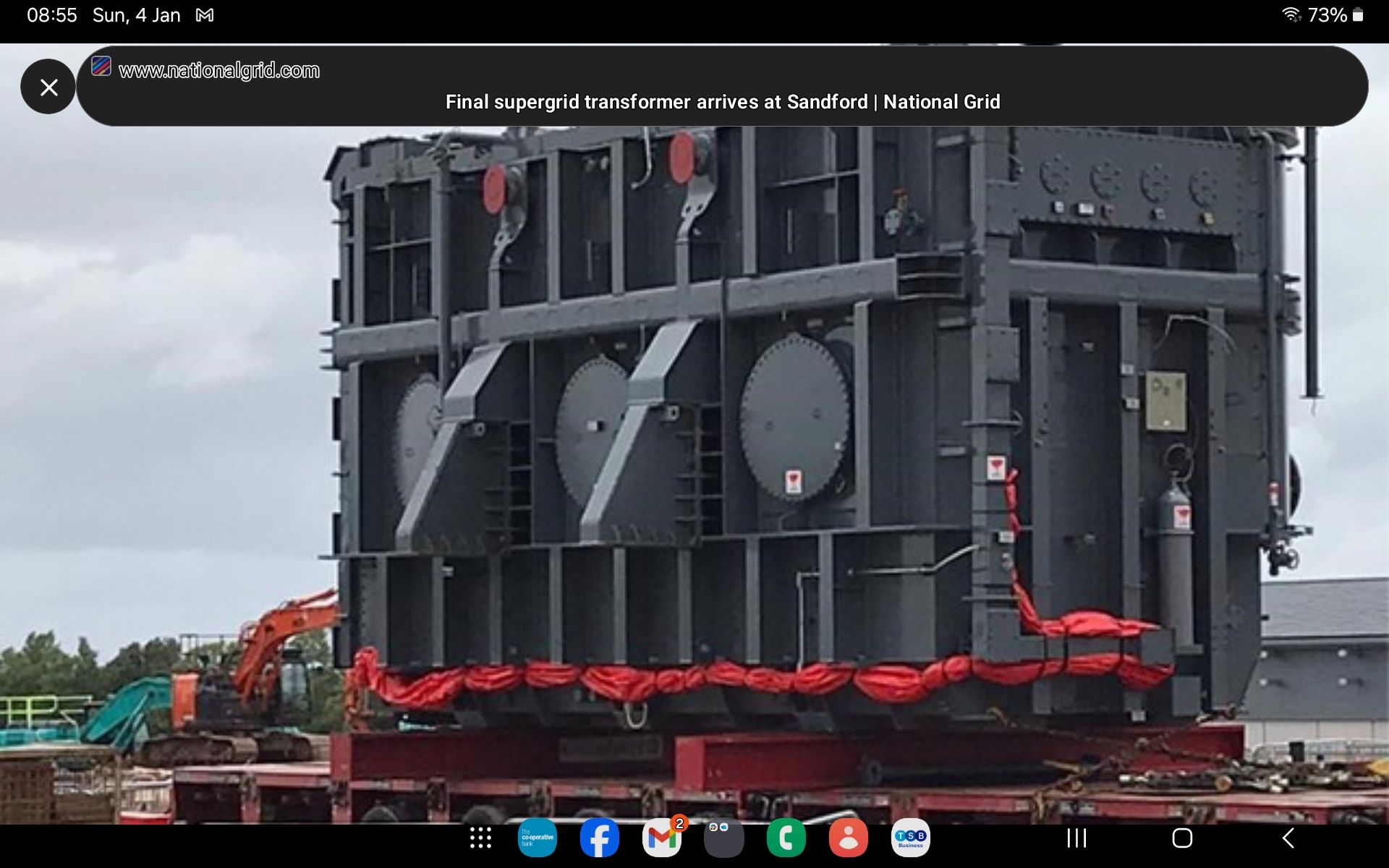Open 'Final supergrid transformer arrives at Sandford' title
Viewport: 1389px width, 868px height.
722,102
